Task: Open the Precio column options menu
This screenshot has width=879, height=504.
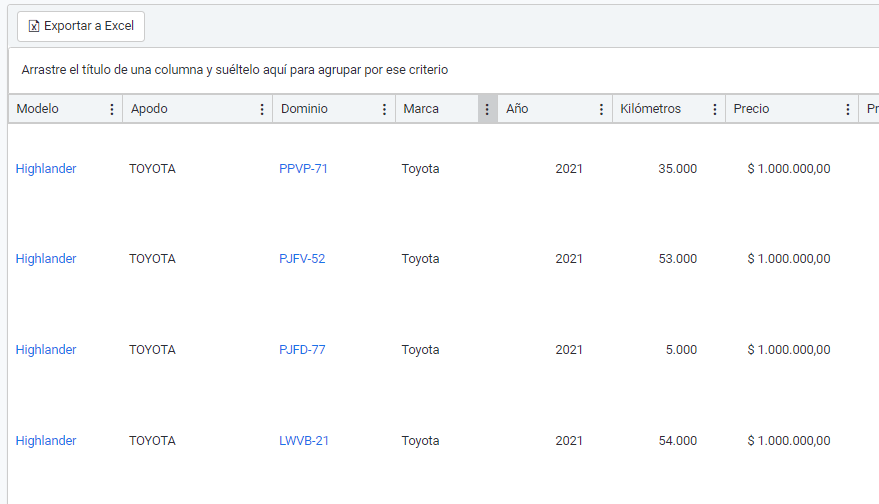Action: (848, 110)
